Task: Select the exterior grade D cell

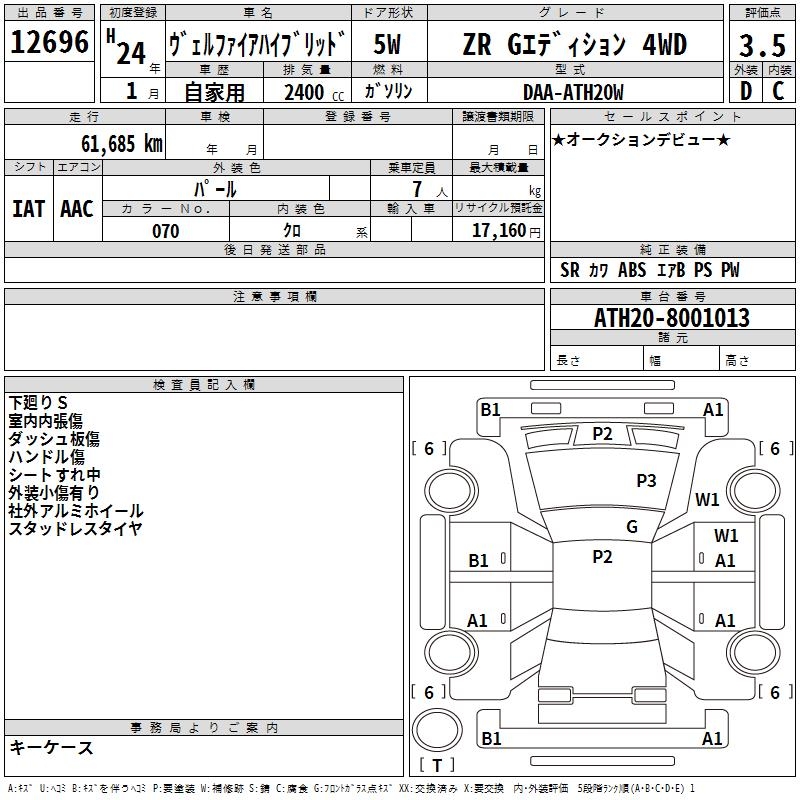Action: pos(746,91)
